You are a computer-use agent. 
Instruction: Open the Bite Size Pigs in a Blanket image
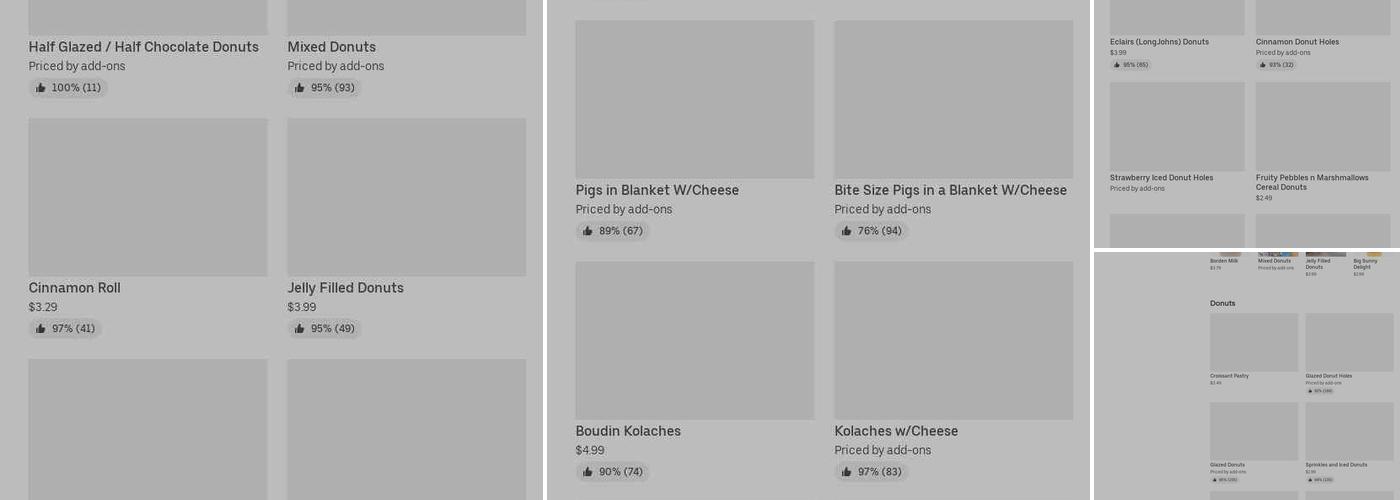(953, 99)
